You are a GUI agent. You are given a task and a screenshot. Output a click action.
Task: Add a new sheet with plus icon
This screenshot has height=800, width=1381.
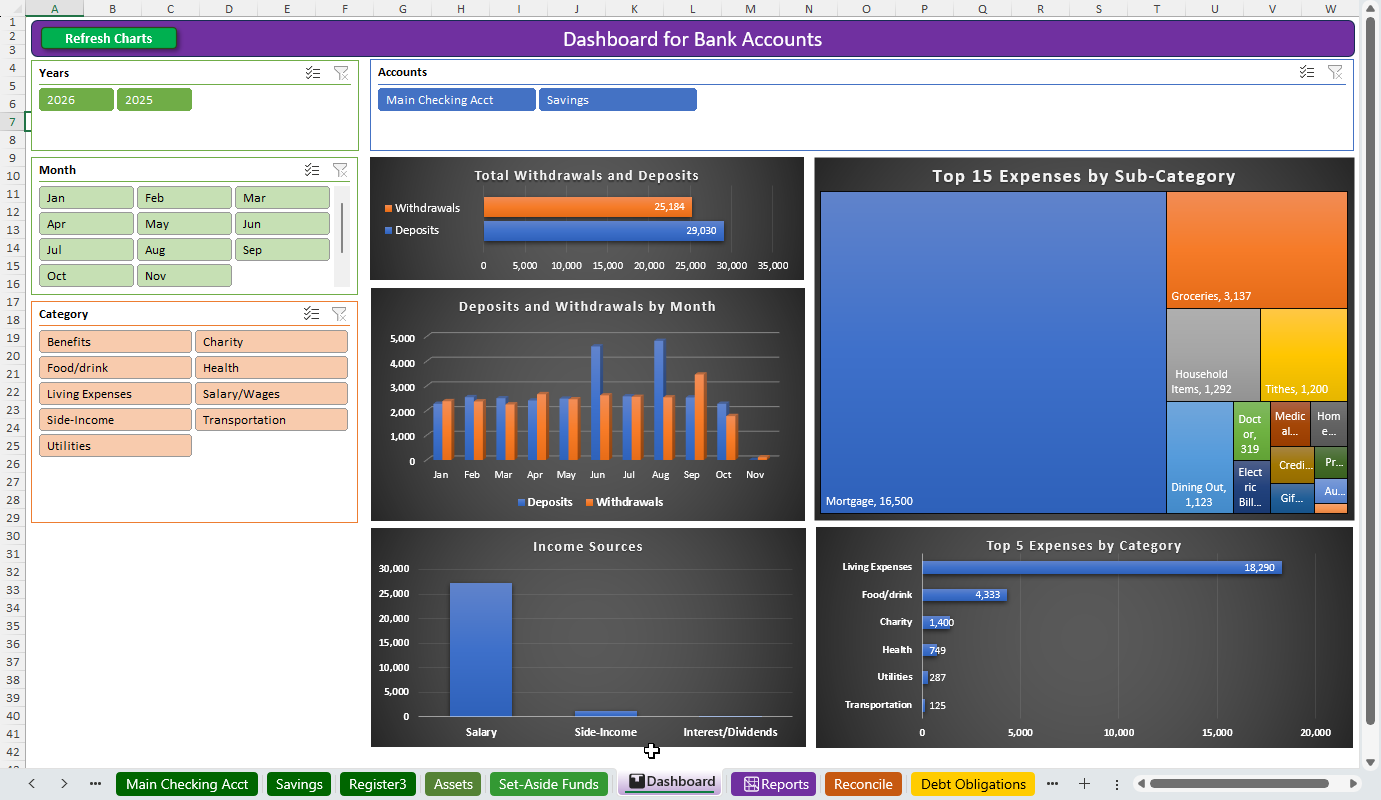pyautogui.click(x=1084, y=784)
